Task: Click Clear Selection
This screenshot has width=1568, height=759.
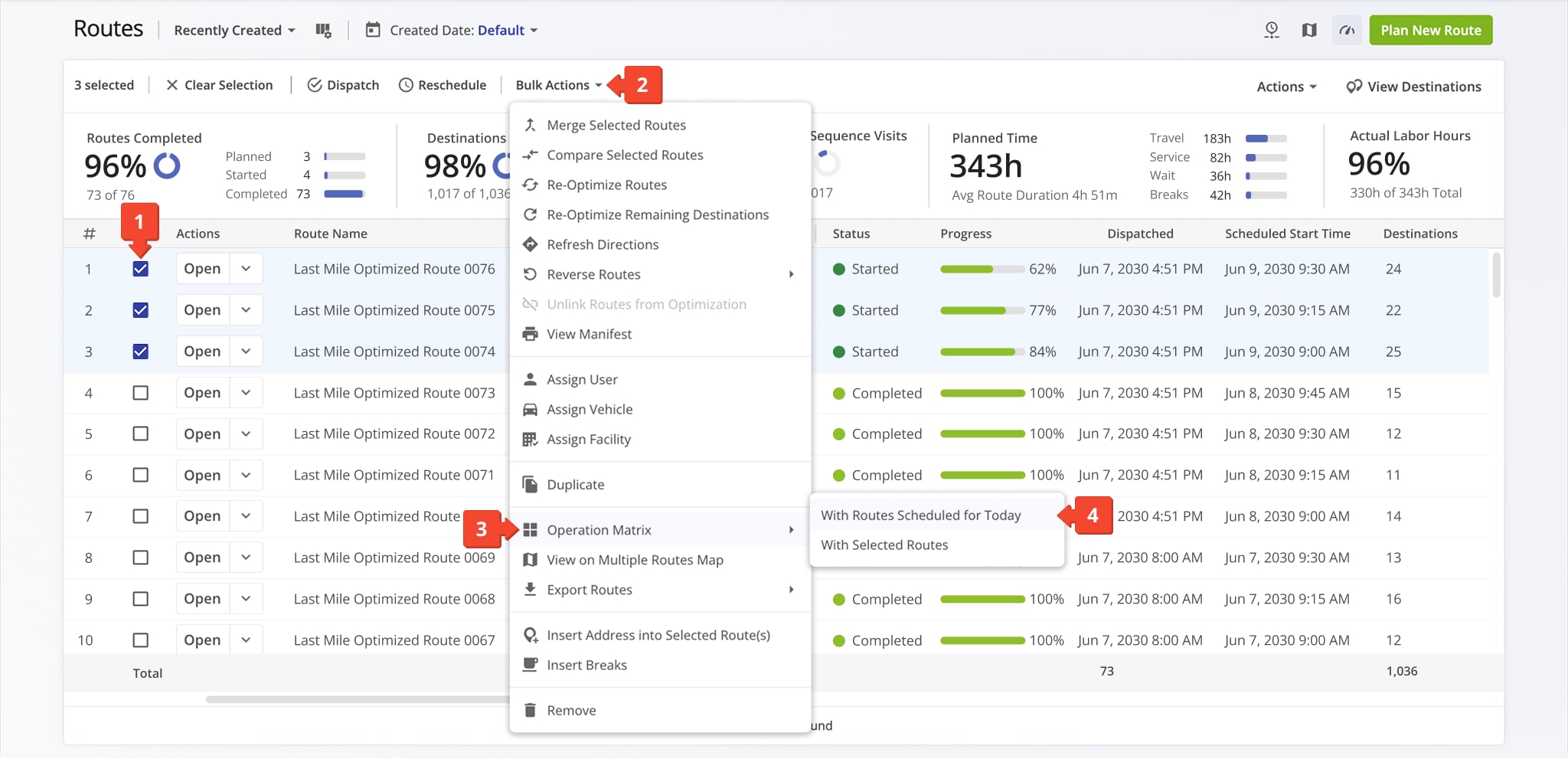Action: click(x=220, y=85)
